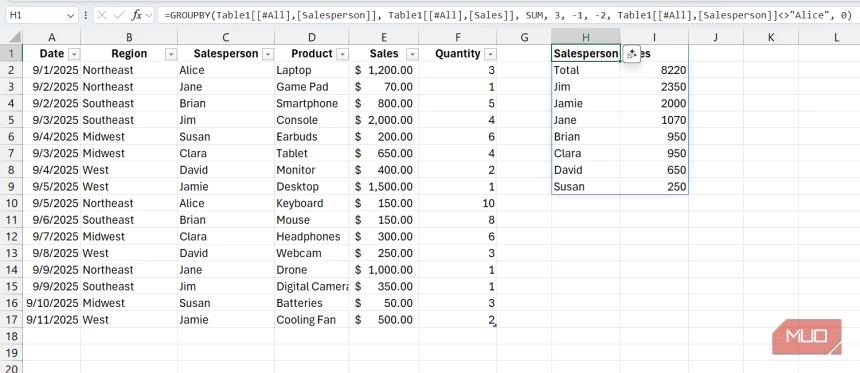The height and width of the screenshot is (373, 860).
Task: Select the Keyboard product cell
Action: [x=312, y=203]
